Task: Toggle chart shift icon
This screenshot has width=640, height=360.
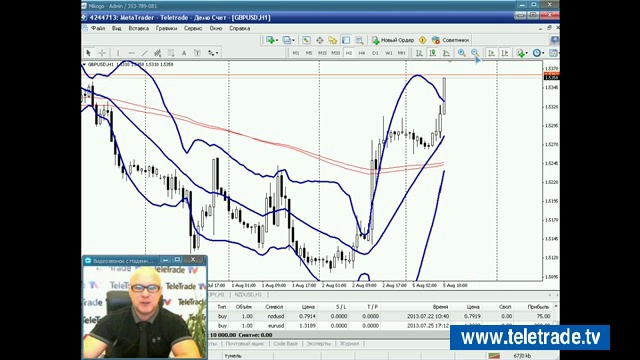Action: 505,53
